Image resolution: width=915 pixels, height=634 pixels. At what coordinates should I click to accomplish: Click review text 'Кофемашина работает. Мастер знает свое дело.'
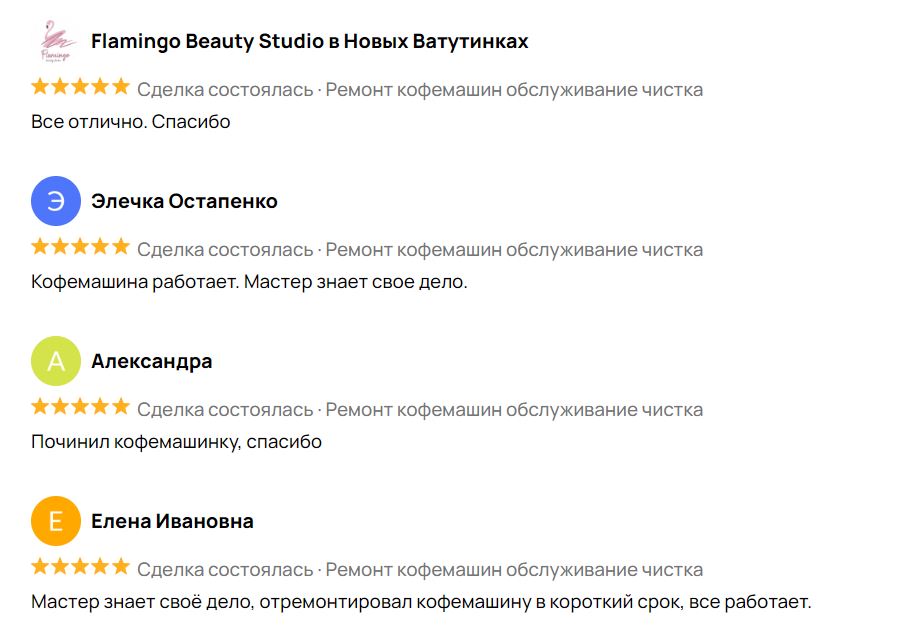pos(249,282)
